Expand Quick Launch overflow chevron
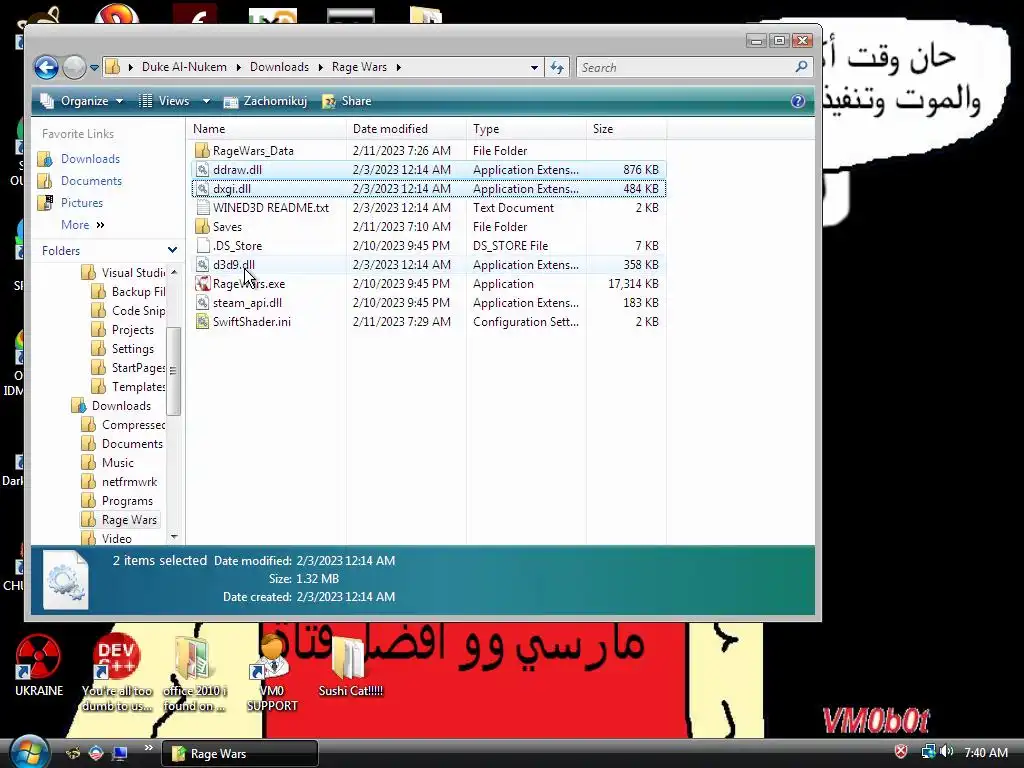This screenshot has width=1024, height=768. point(148,748)
